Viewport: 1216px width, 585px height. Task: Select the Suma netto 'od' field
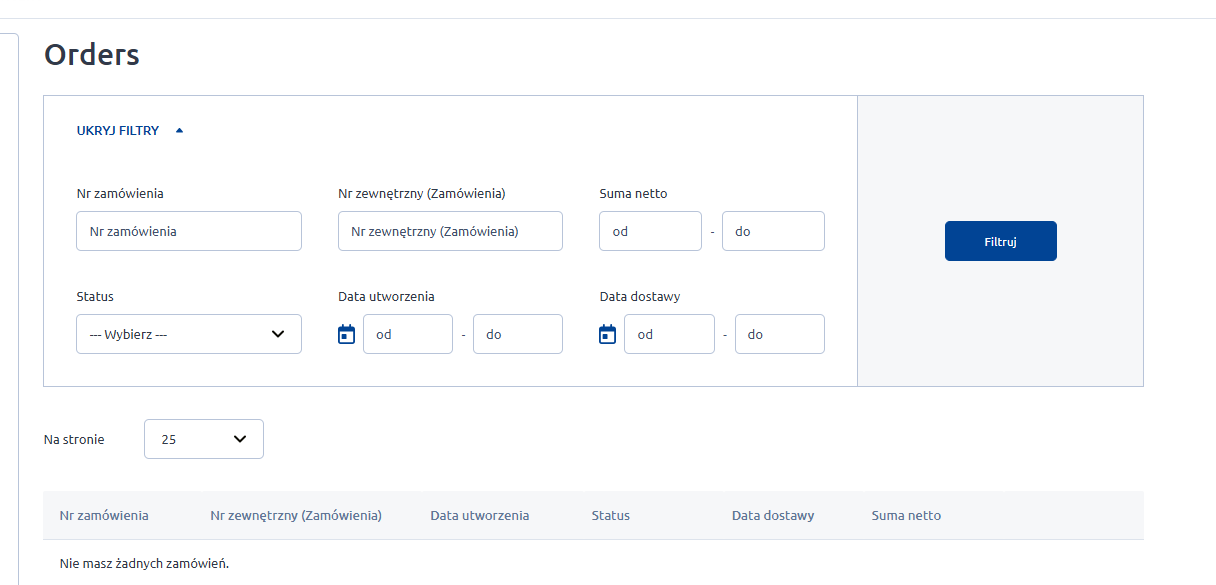(x=651, y=231)
